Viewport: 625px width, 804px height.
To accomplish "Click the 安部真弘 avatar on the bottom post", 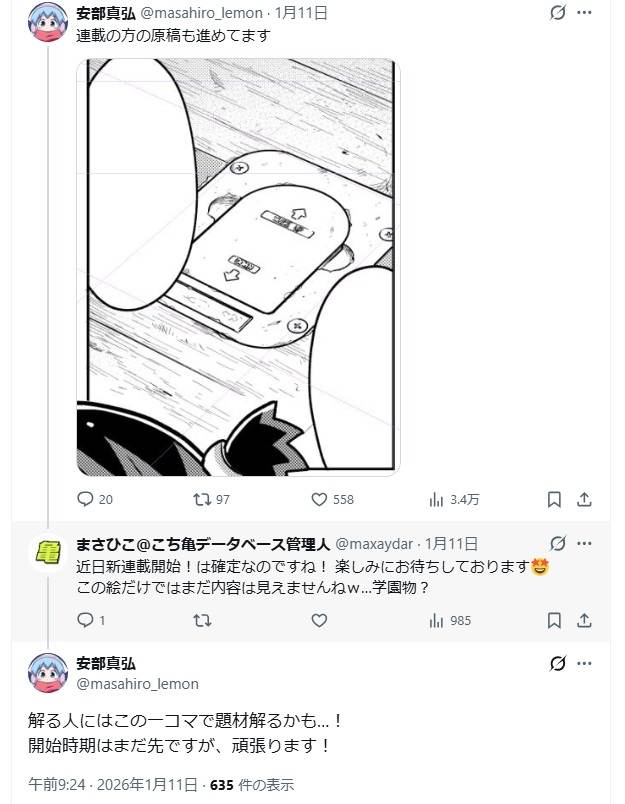I will [x=48, y=673].
